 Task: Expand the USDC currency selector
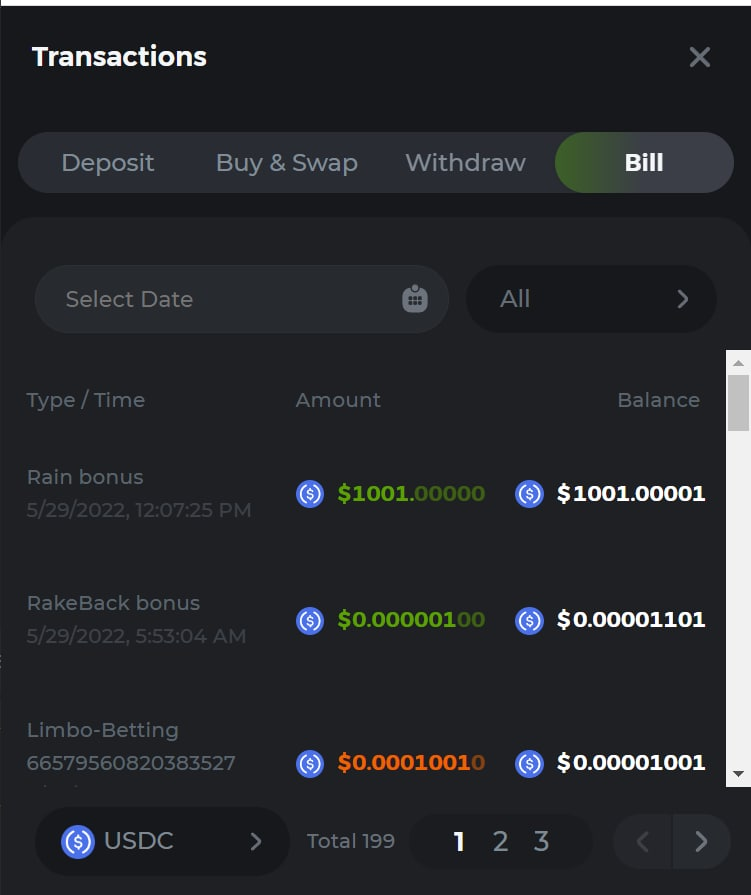(162, 841)
